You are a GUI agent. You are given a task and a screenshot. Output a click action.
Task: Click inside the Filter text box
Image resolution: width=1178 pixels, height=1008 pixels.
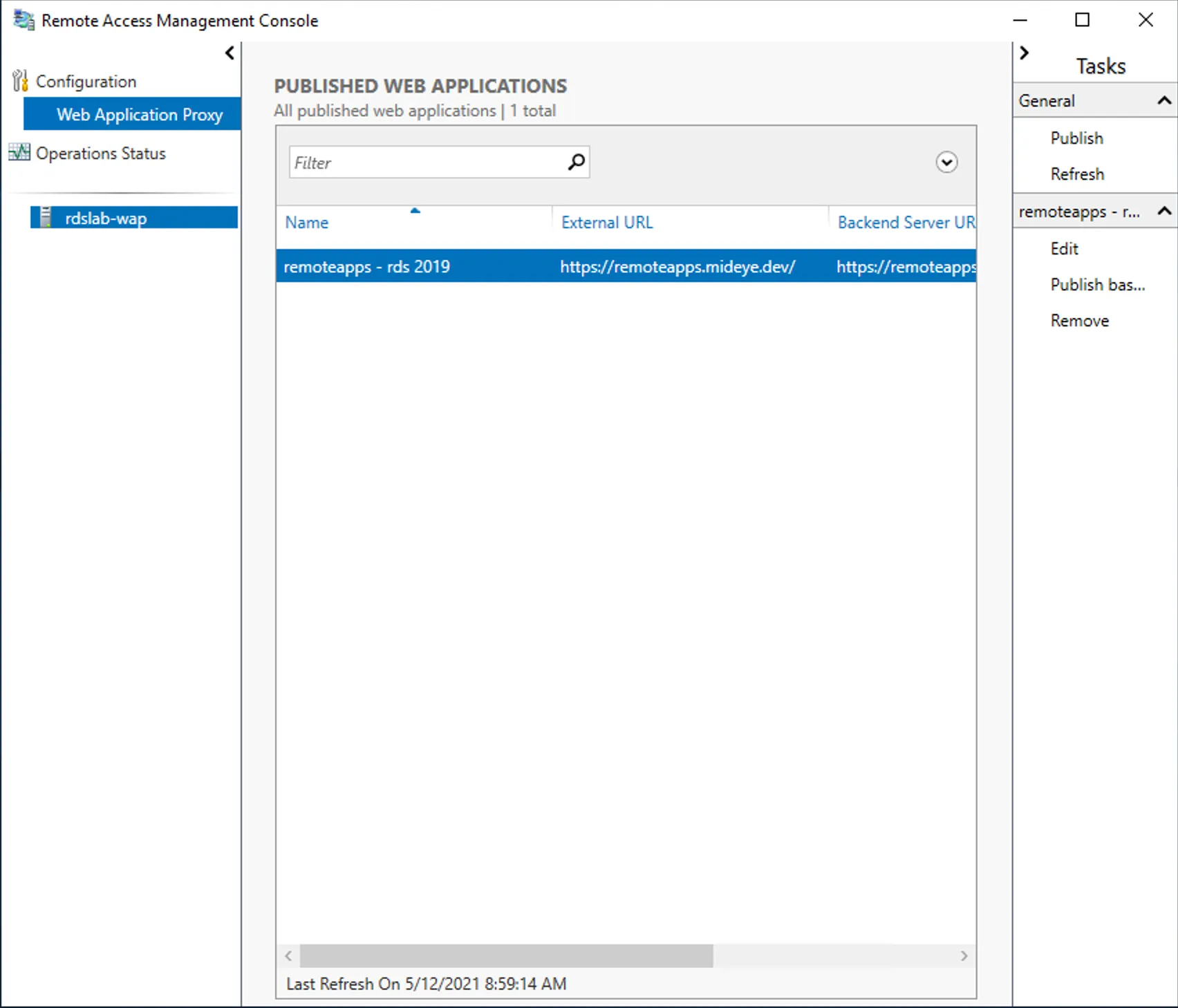coord(425,162)
